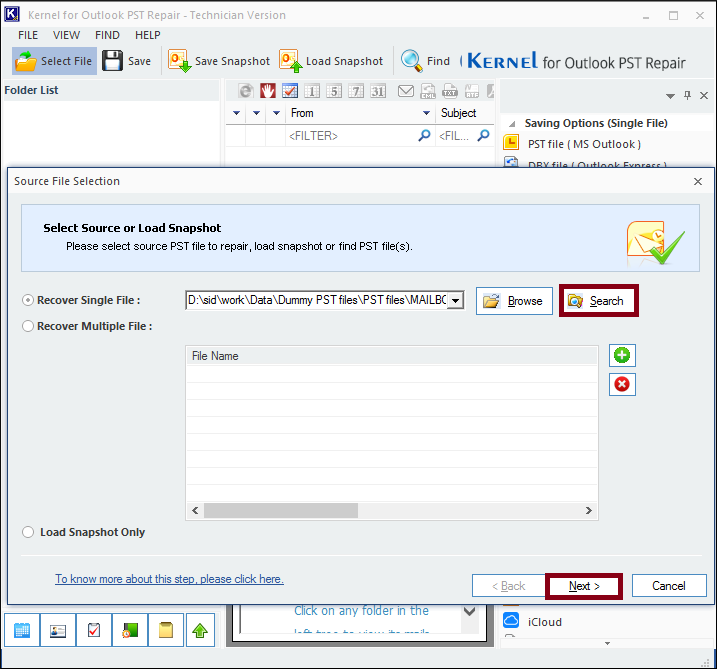Click the grayed refresh globe icon
The height and width of the screenshot is (669, 717).
click(x=246, y=91)
